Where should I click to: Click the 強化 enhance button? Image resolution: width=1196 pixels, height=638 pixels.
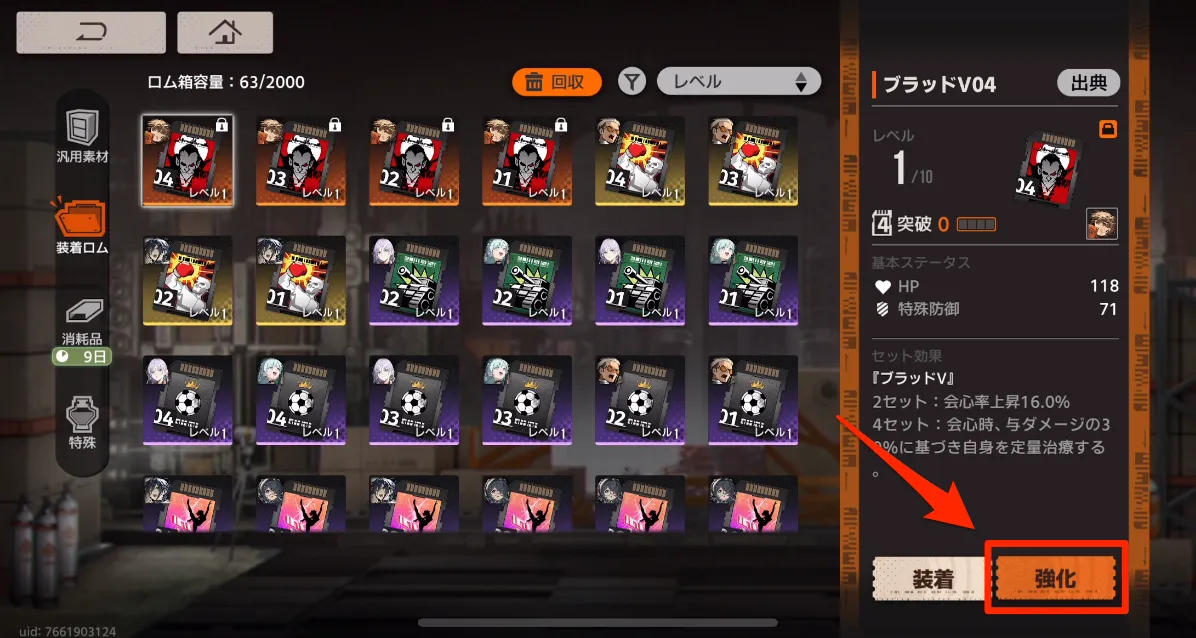coord(1056,578)
